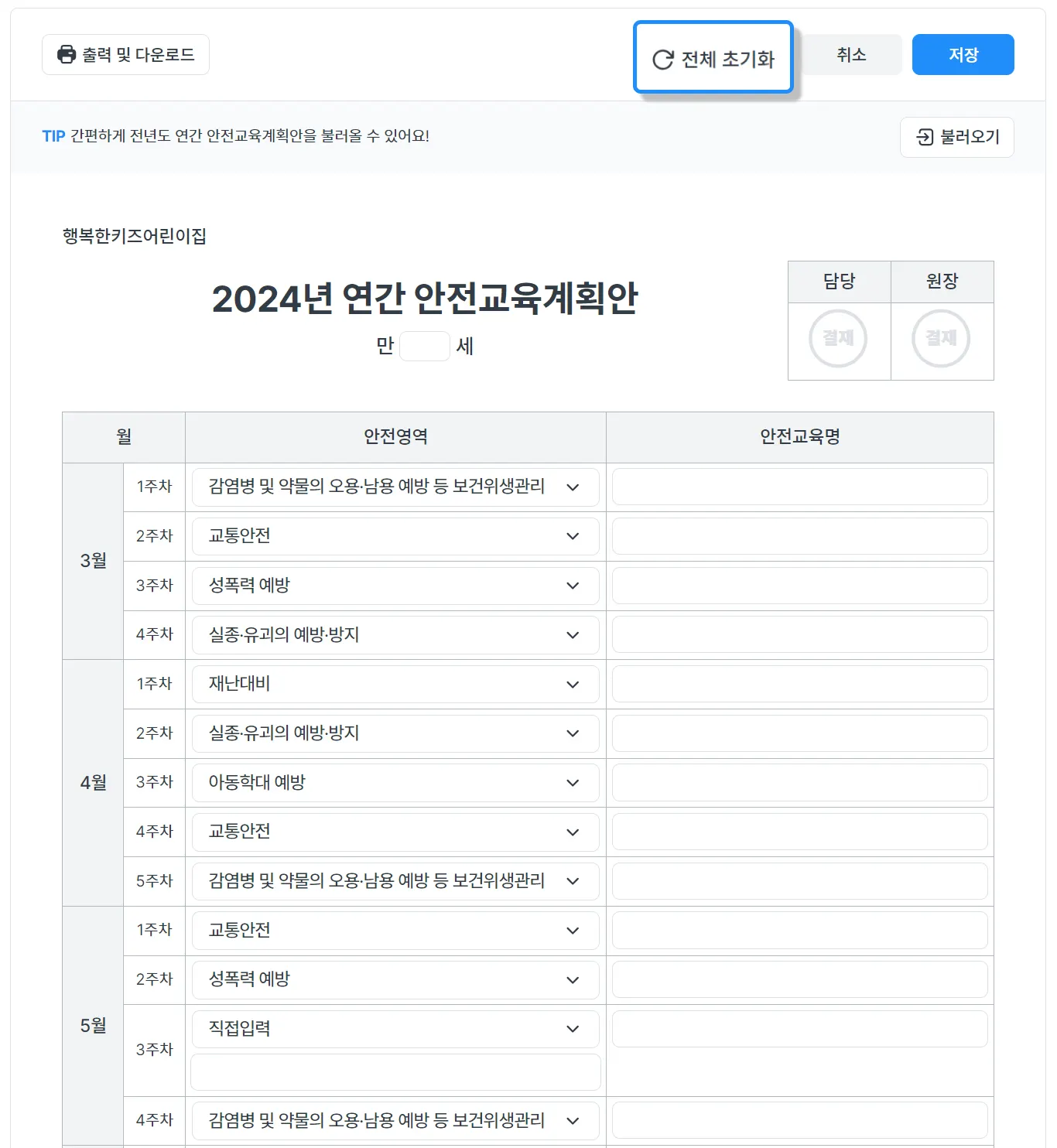Click 4월 3주차 안전교육명 input field

point(800,783)
